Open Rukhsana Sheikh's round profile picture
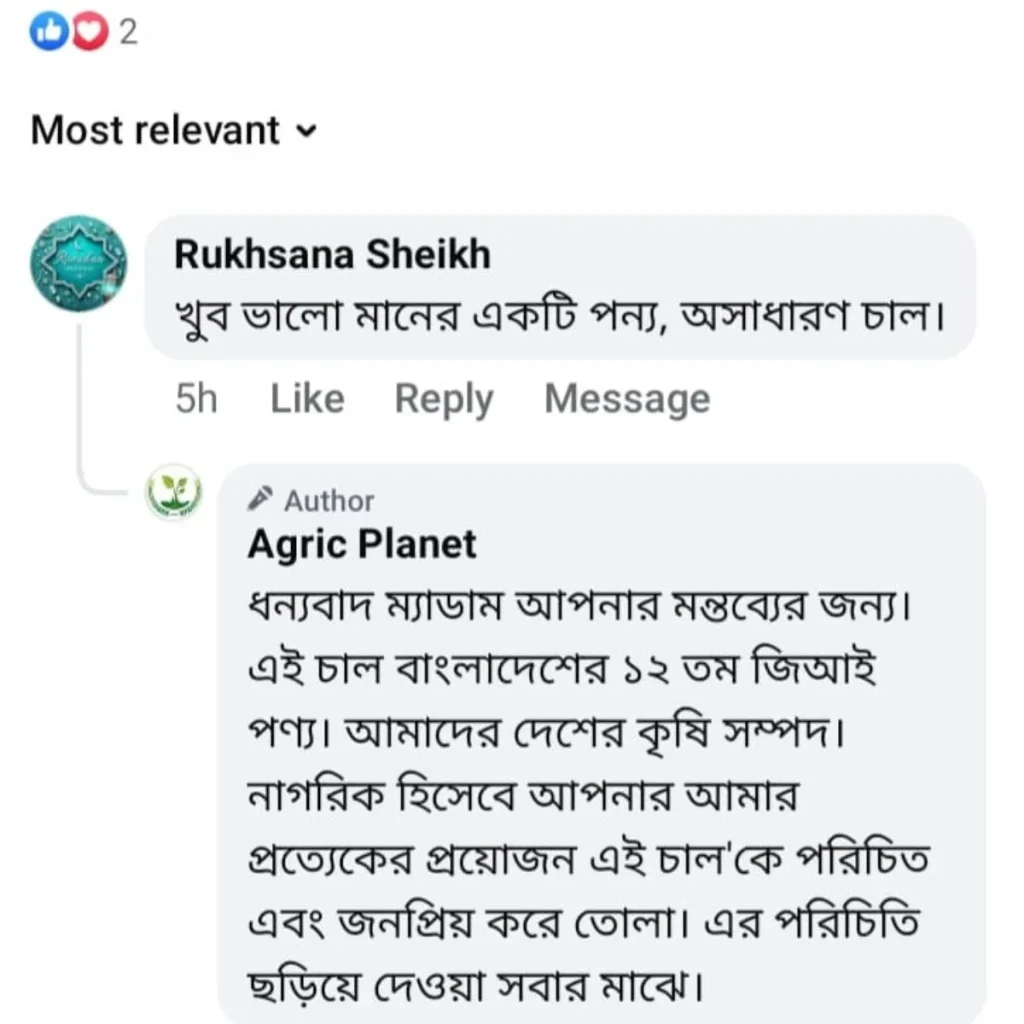Screen dimensions: 1024x1024 click(x=80, y=264)
